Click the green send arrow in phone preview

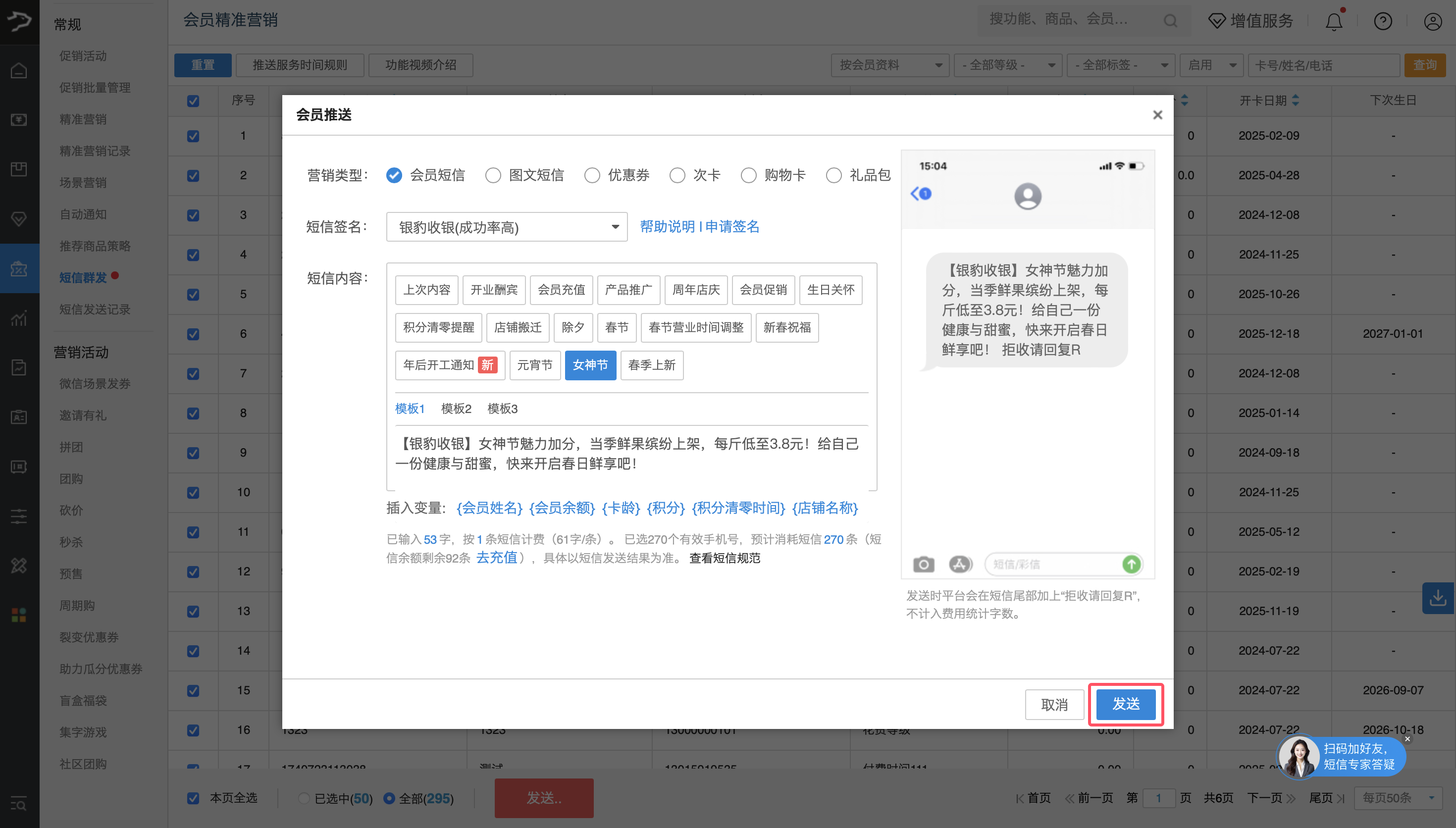pyautogui.click(x=1131, y=564)
